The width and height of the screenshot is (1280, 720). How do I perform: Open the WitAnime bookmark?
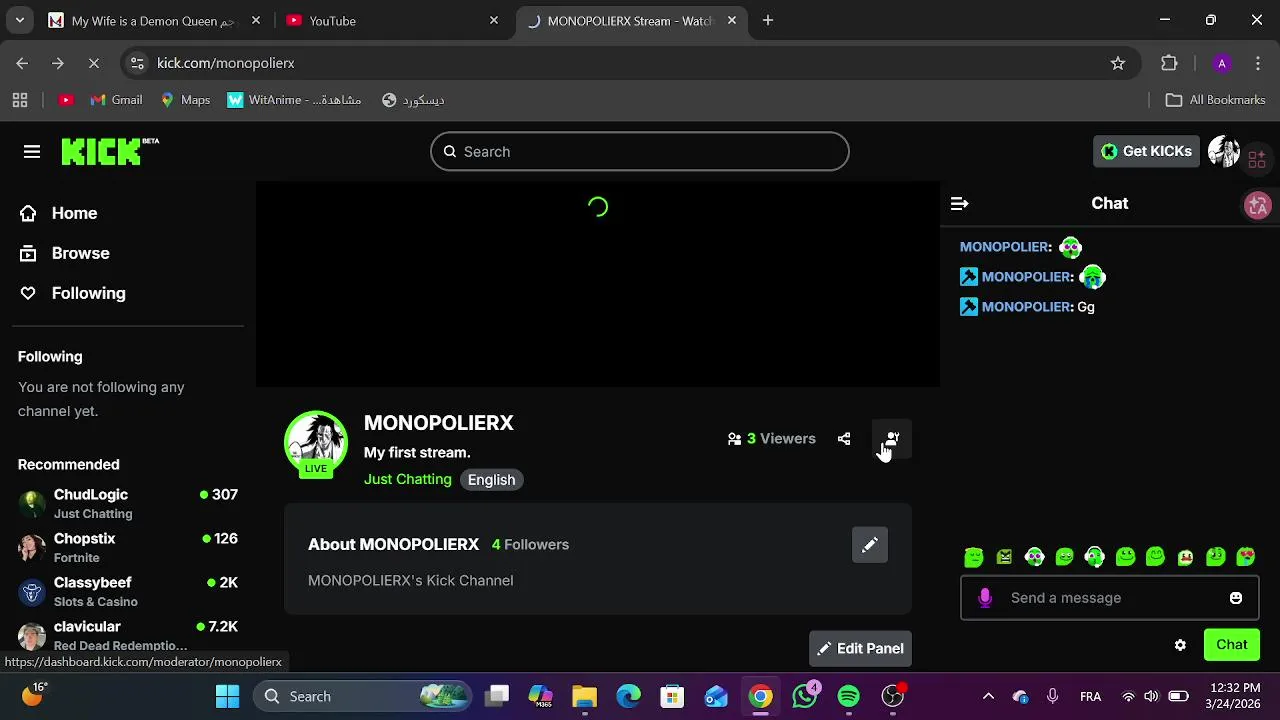295,100
